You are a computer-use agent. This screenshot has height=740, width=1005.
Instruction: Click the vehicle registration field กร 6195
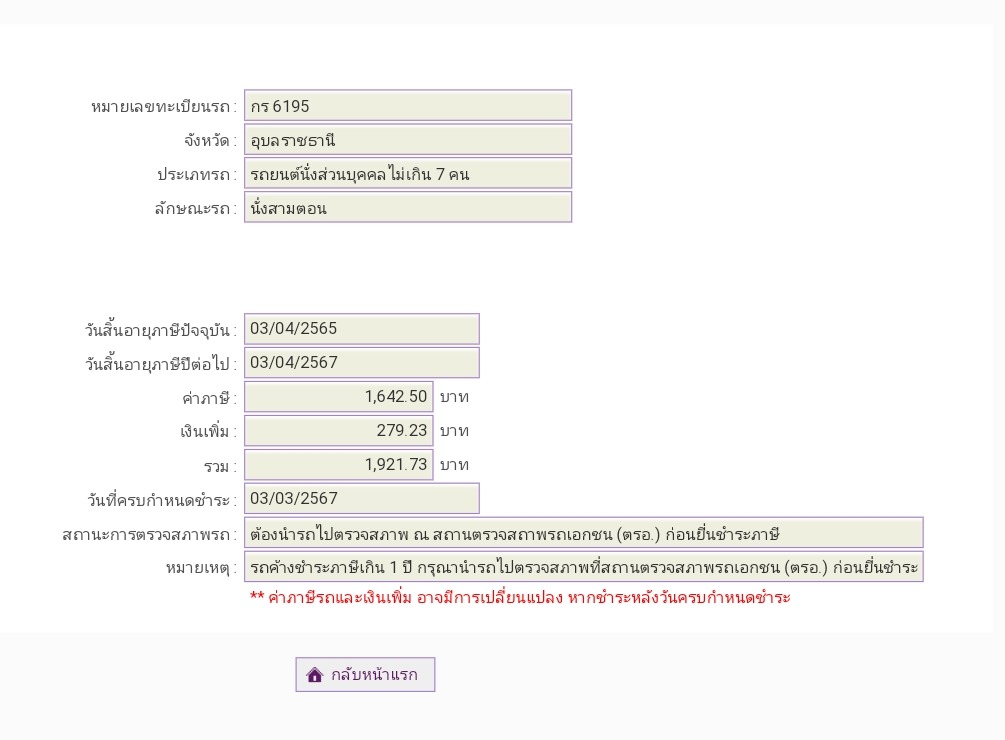point(408,106)
